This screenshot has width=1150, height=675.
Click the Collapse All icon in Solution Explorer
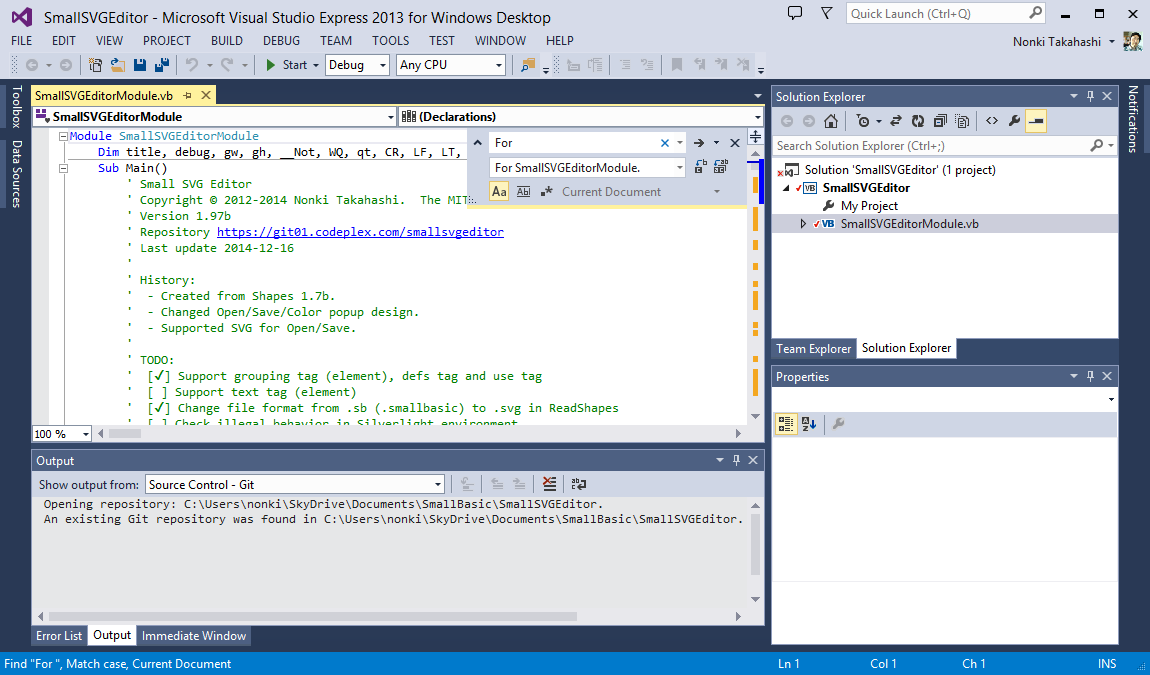tap(940, 121)
